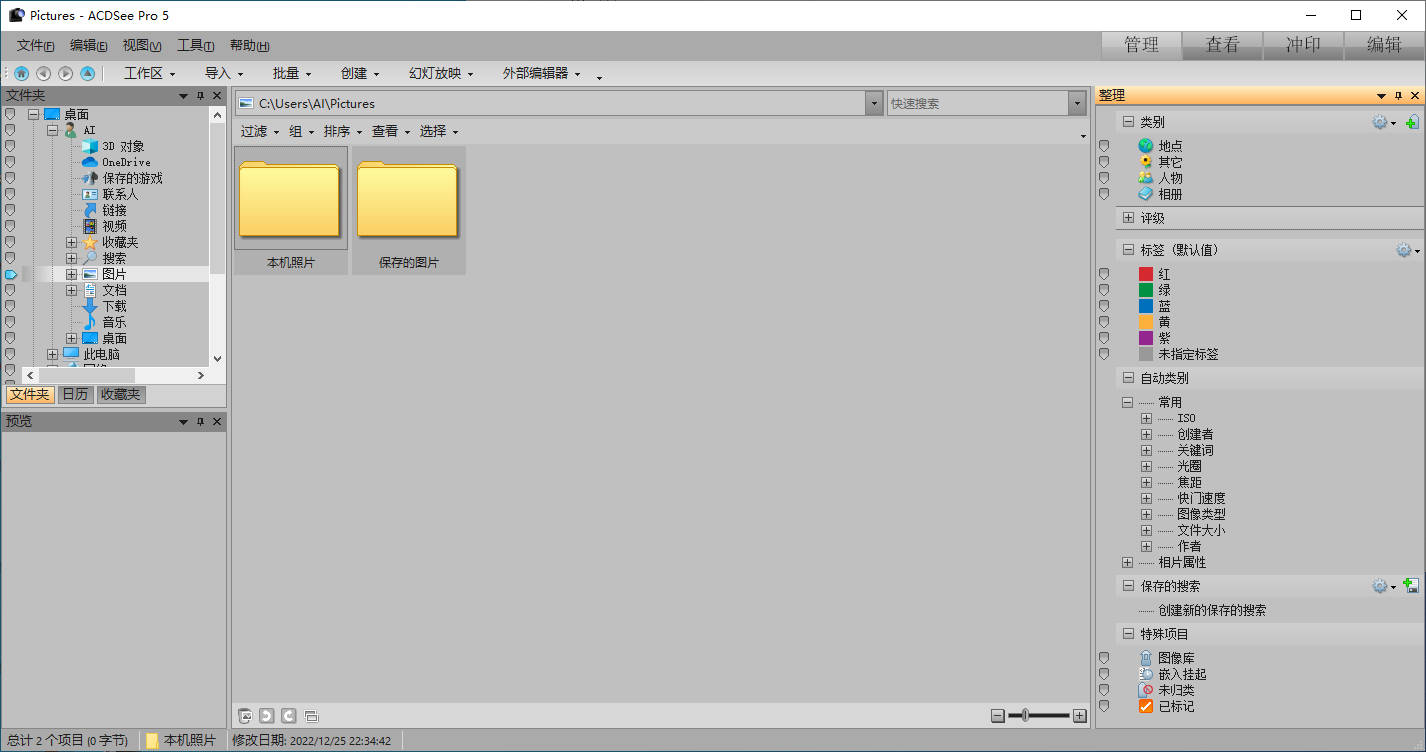Toggle the selector marker beside 视频 in folder tree
1426x752 pixels.
click(x=10, y=226)
